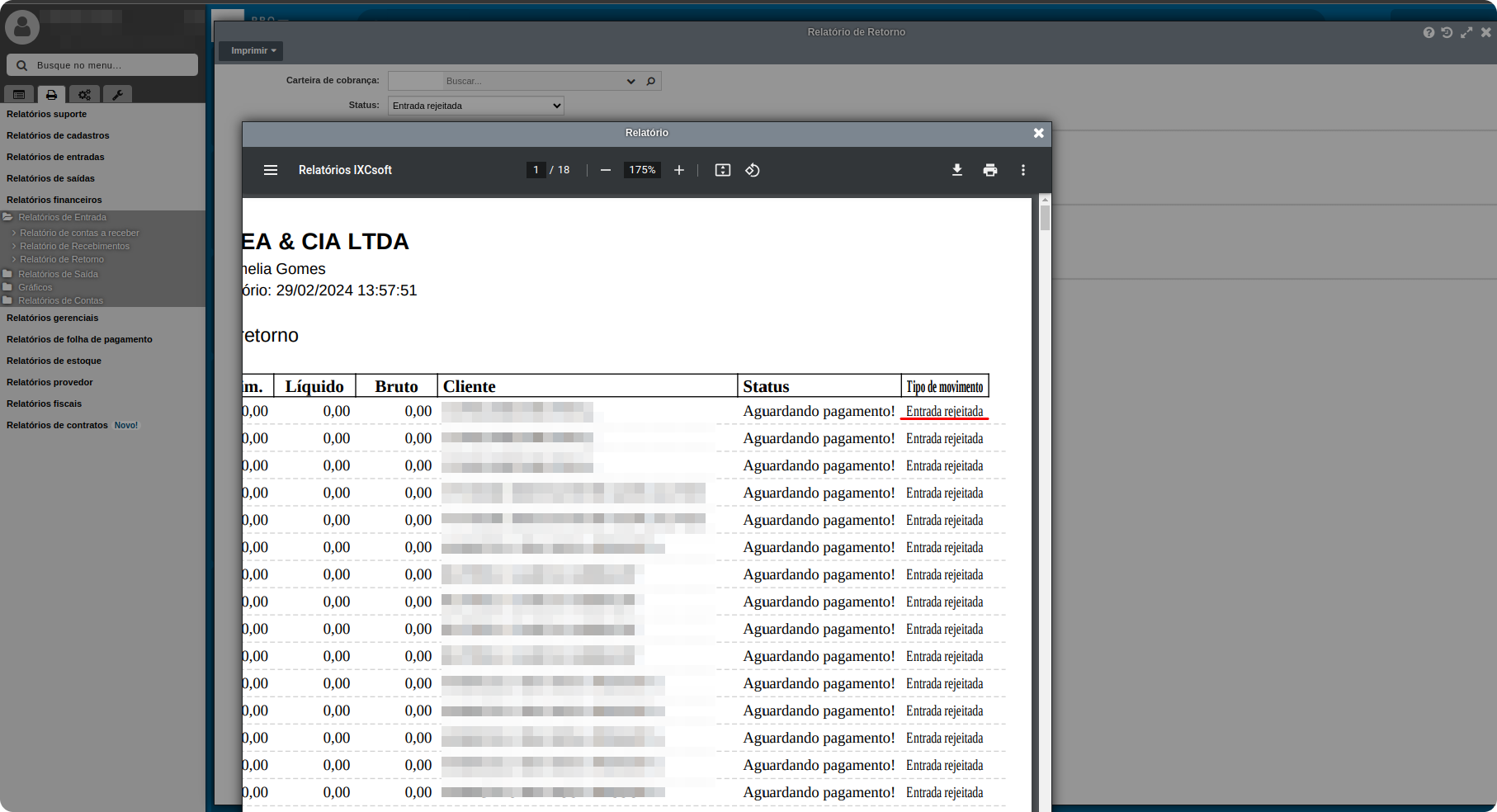1497x812 pixels.
Task: Click the underlined Entrada rejeitada in first row
Action: (x=945, y=411)
